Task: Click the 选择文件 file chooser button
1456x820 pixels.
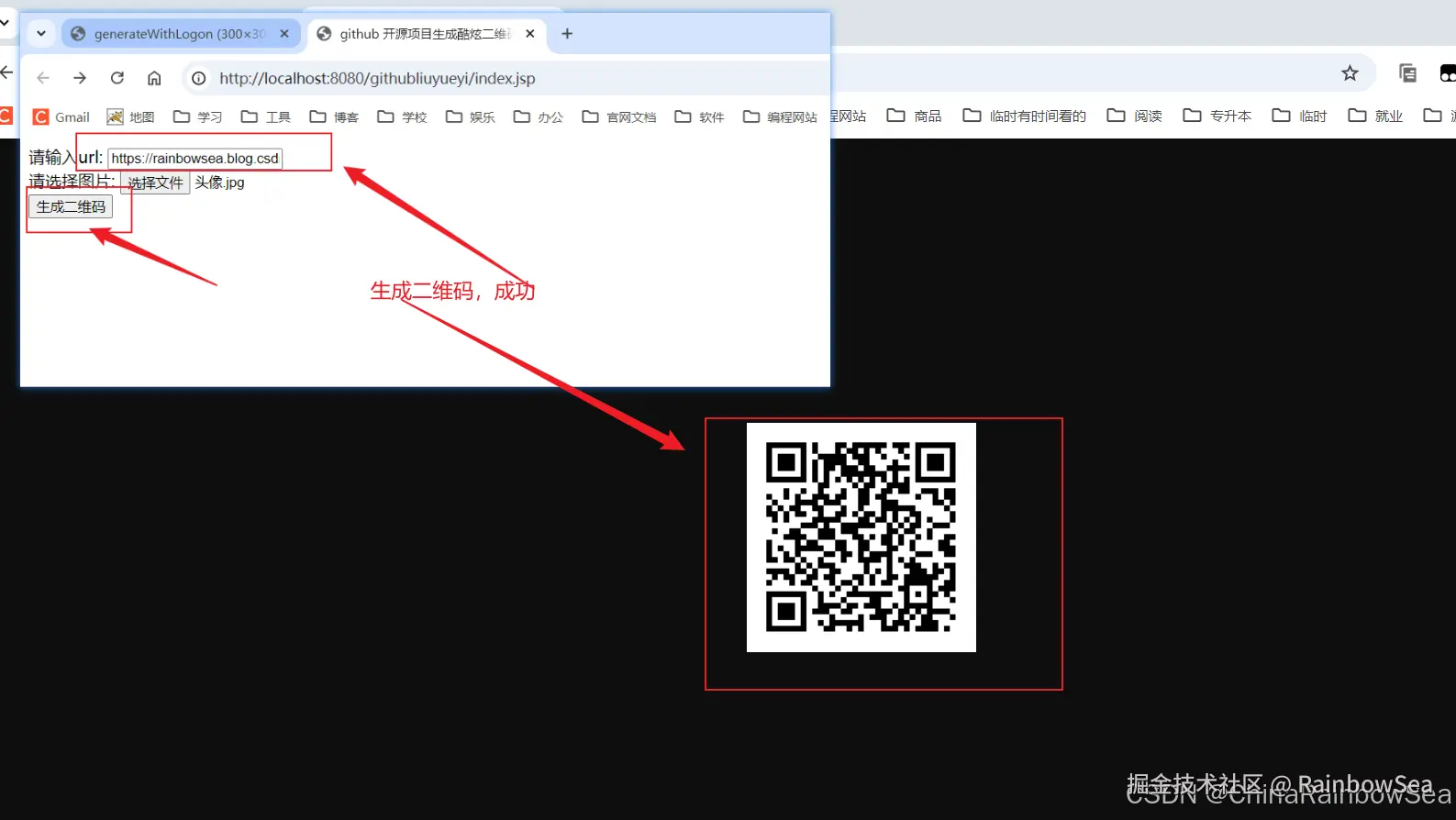Action: 155,183
